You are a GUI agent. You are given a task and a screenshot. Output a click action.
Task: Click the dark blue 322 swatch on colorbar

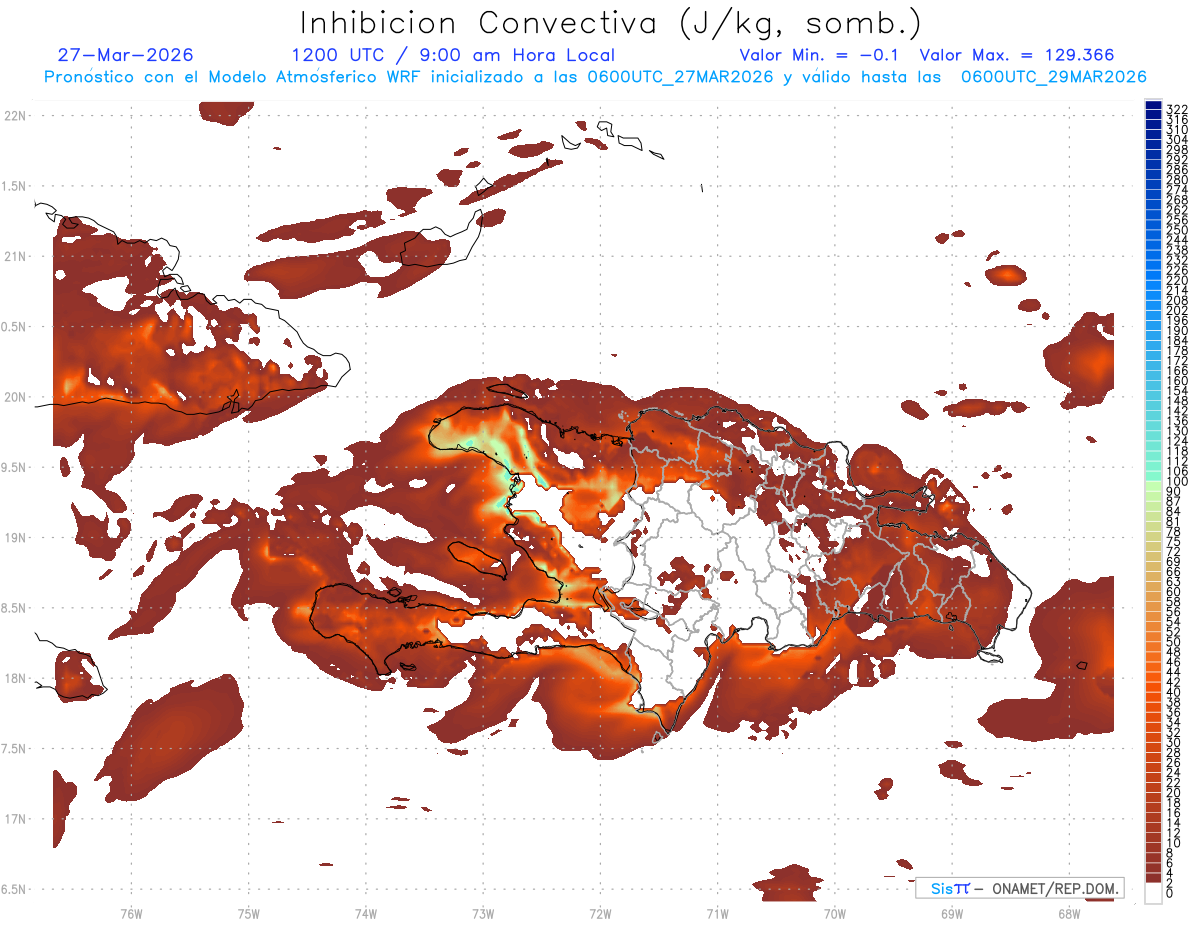tap(1153, 106)
